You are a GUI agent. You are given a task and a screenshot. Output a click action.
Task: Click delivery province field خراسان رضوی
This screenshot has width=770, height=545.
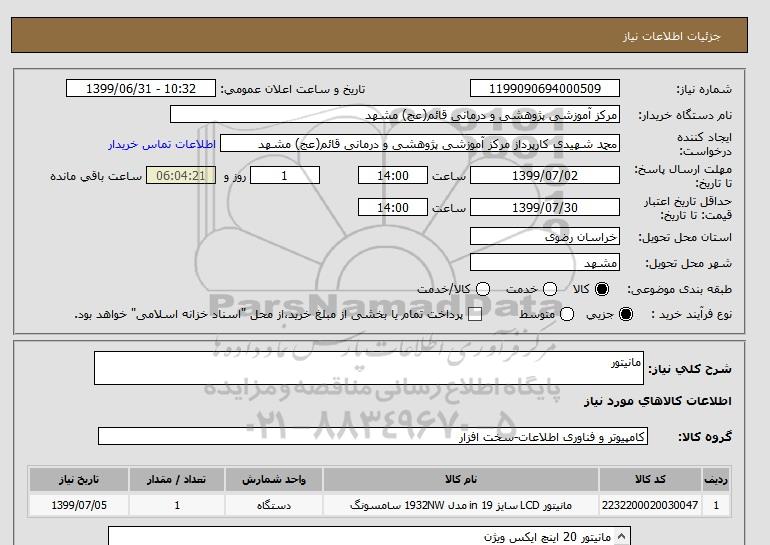point(545,236)
